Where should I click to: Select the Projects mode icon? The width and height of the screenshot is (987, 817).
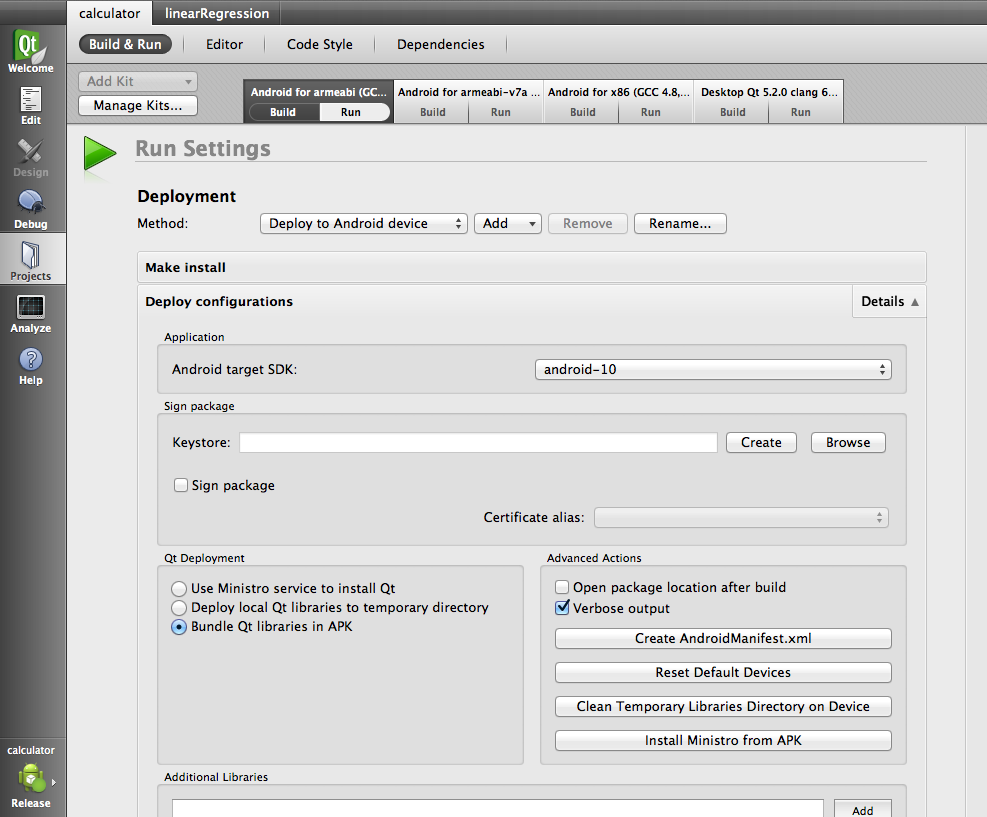tap(30, 261)
